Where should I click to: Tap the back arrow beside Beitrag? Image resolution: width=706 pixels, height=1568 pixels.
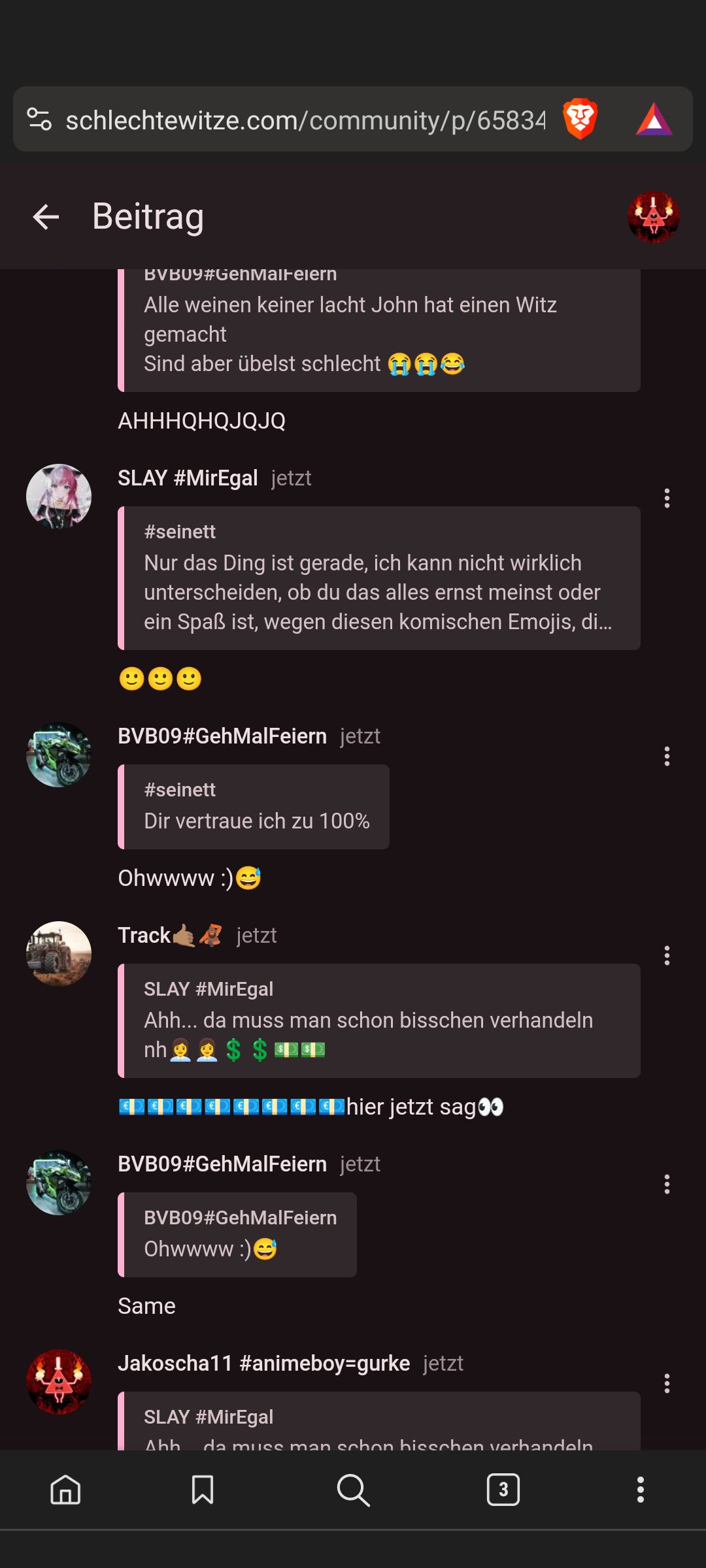click(46, 217)
